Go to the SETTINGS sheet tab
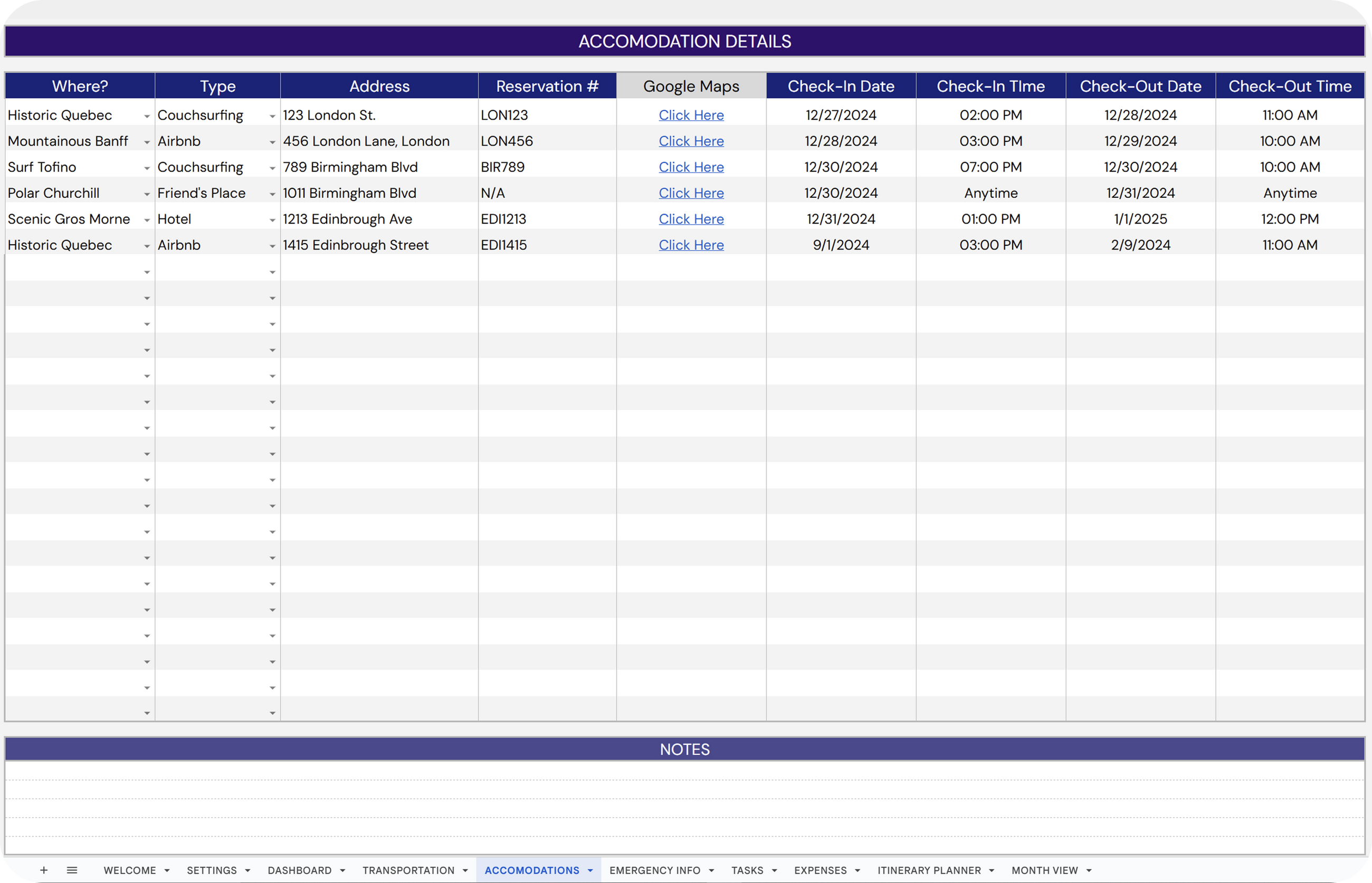The height and width of the screenshot is (883, 1372). (212, 870)
